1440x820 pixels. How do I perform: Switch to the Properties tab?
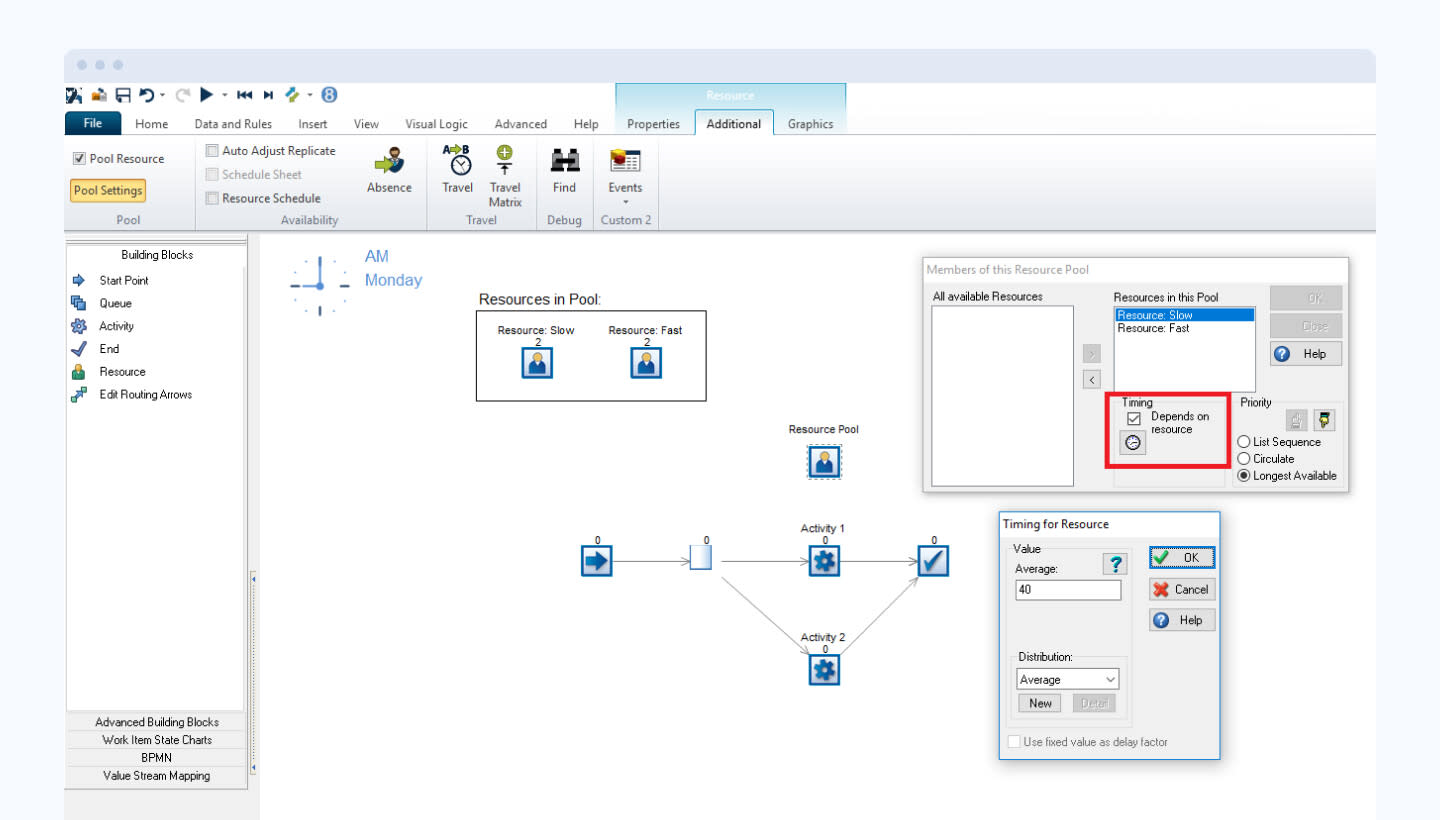click(653, 124)
